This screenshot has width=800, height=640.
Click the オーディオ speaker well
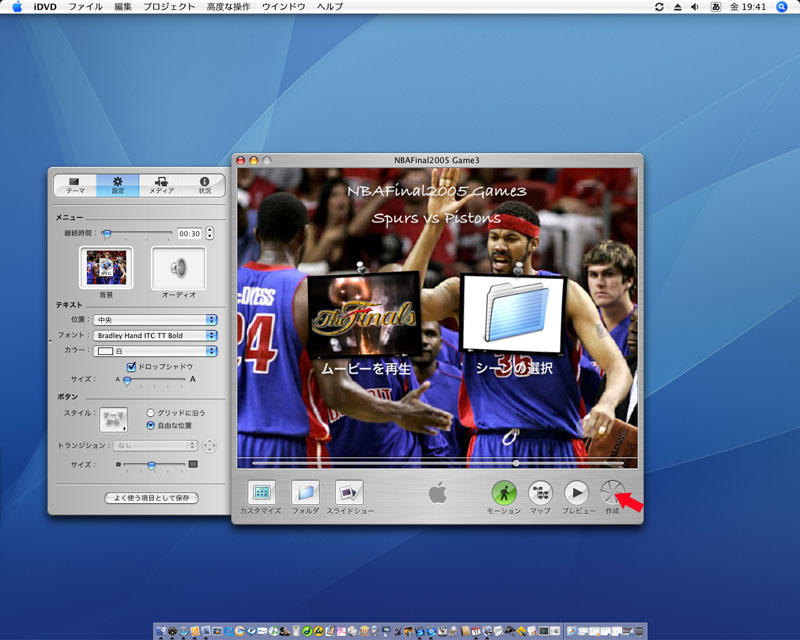(x=178, y=268)
